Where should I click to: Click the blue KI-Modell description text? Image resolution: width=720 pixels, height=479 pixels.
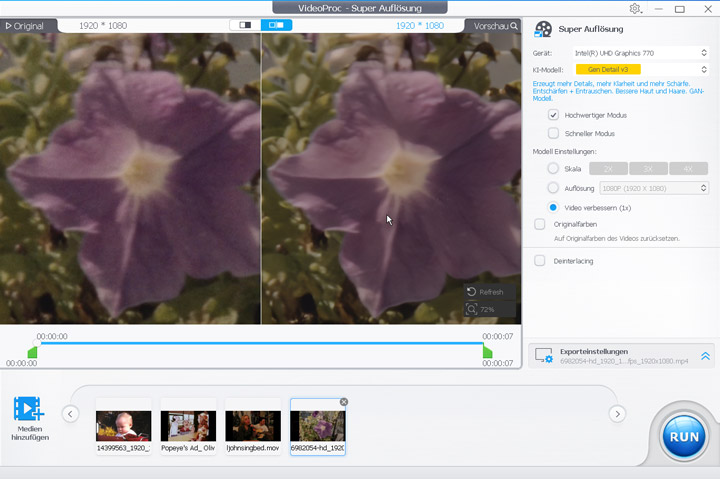618,91
